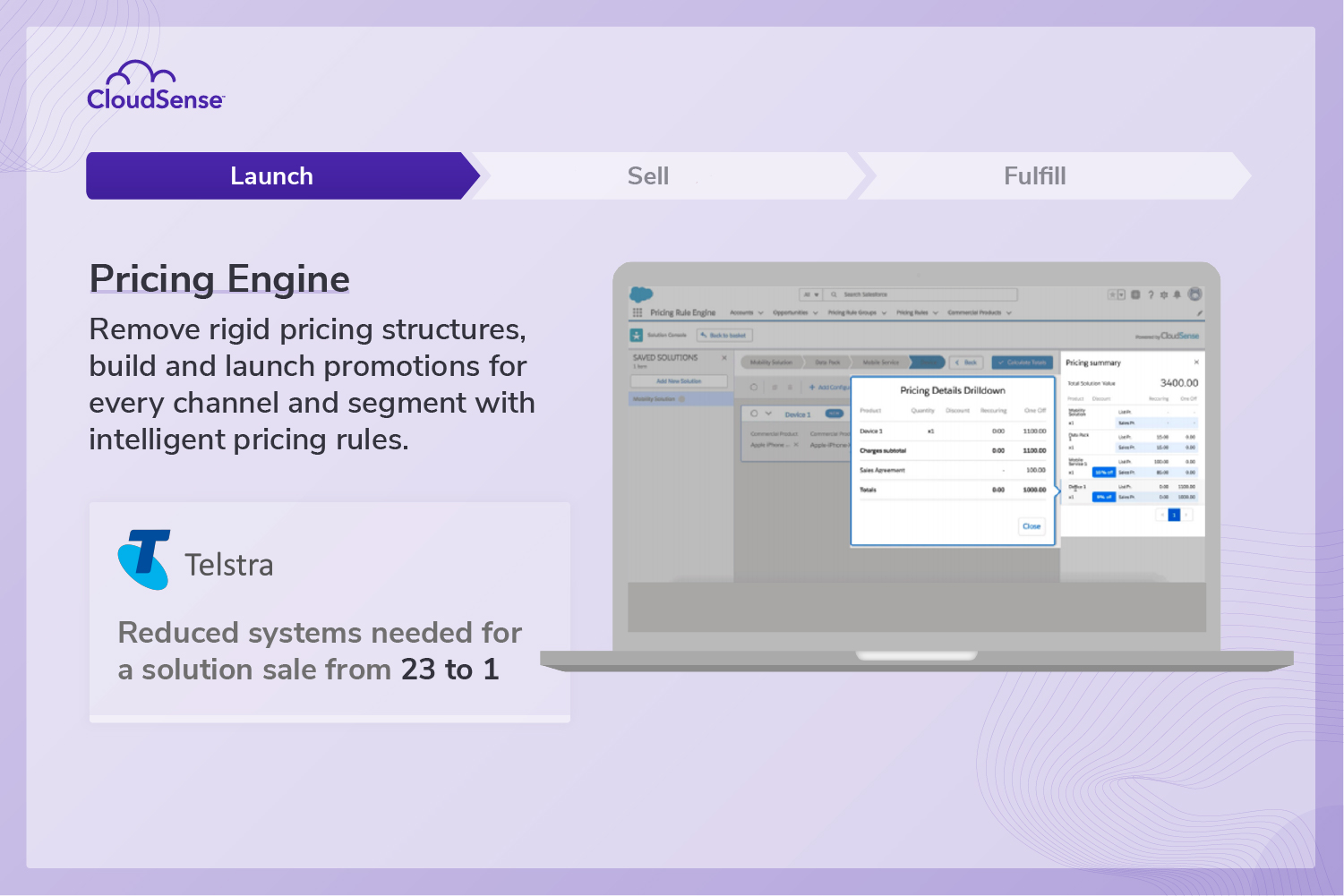The image size is (1344, 896).
Task: Click the Salesforce cloud logo
Action: 640,294
